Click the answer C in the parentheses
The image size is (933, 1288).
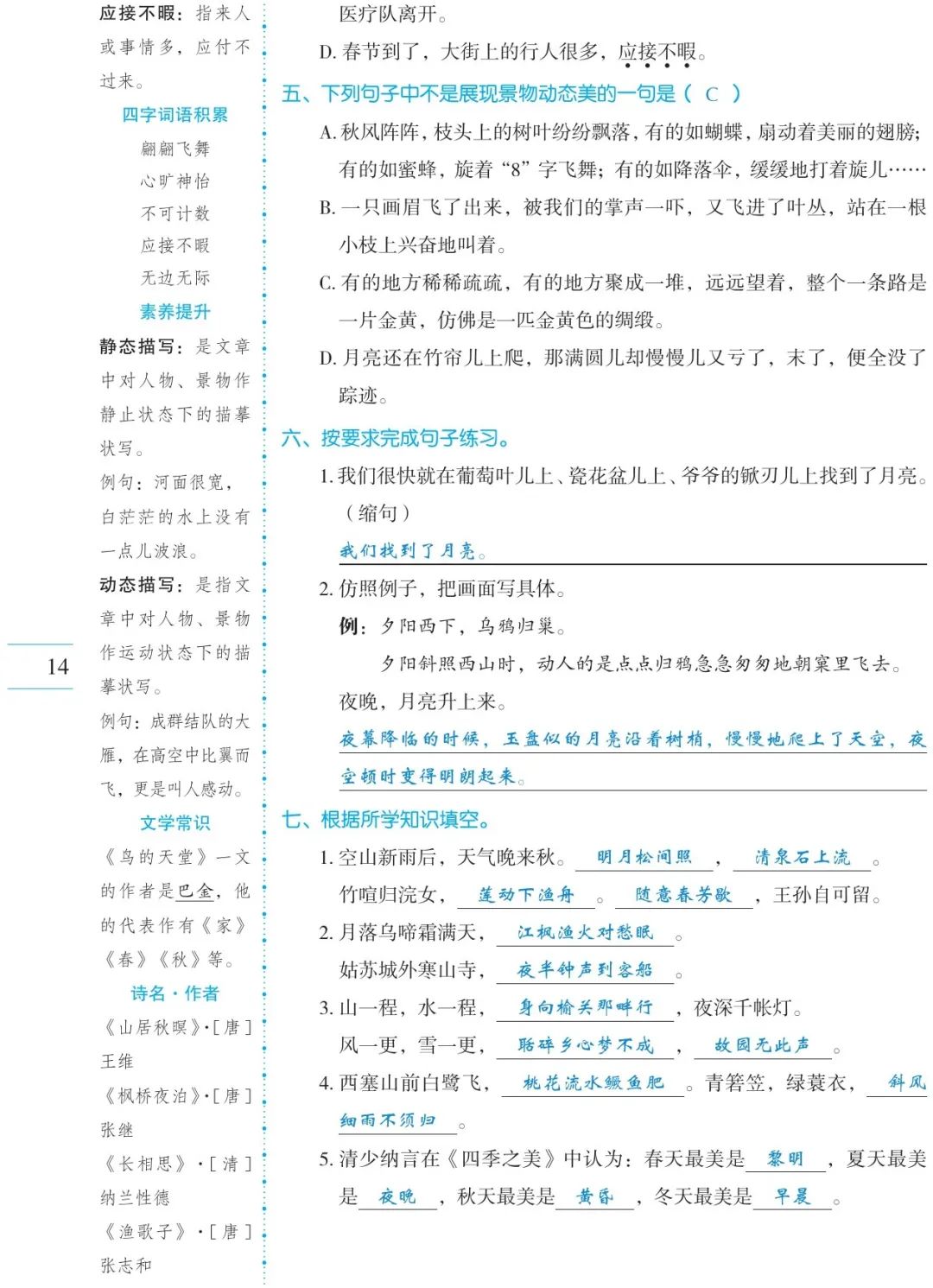tap(712, 94)
